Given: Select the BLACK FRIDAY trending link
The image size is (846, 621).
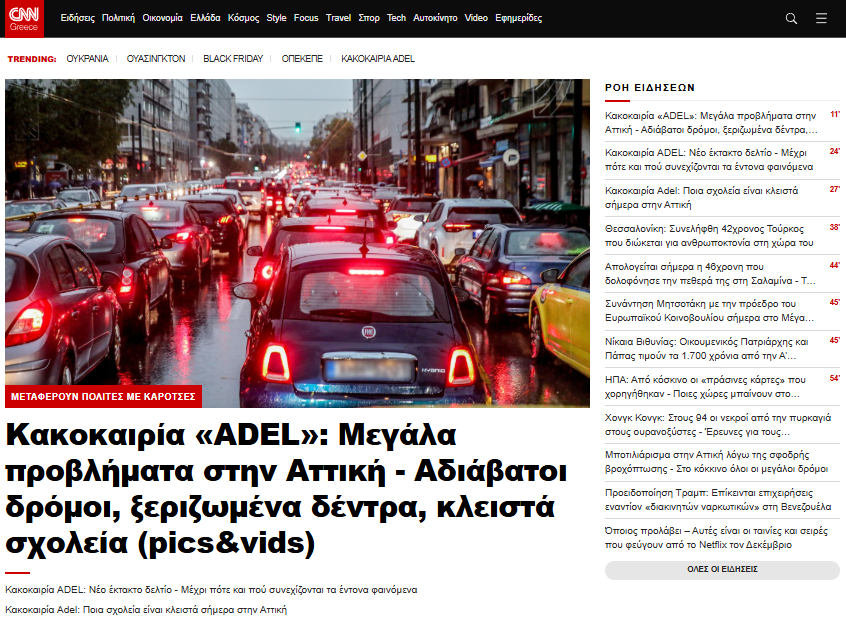Looking at the screenshot, I should [233, 59].
